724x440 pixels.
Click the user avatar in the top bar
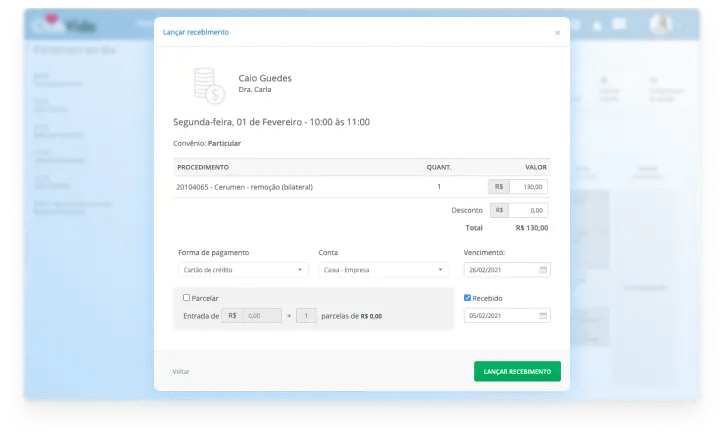(x=660, y=24)
